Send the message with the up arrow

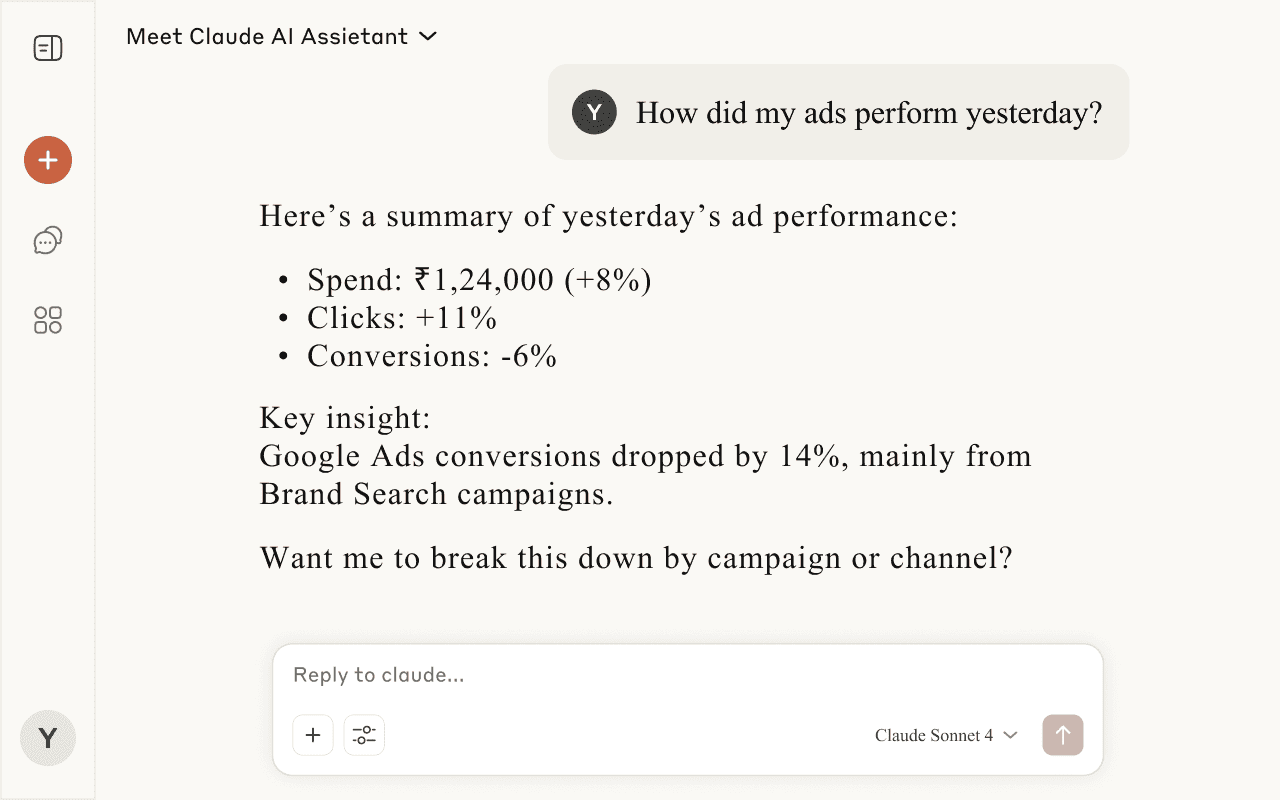1062,735
